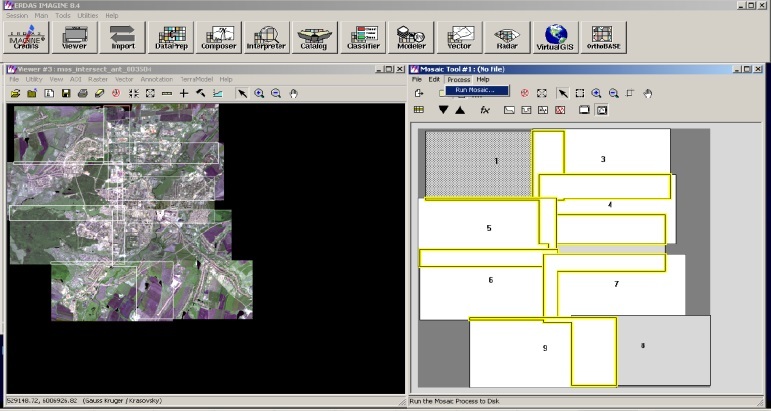The image size is (771, 411).
Task: Open the Session menu in ERDAS main bar
Action: tap(17, 16)
